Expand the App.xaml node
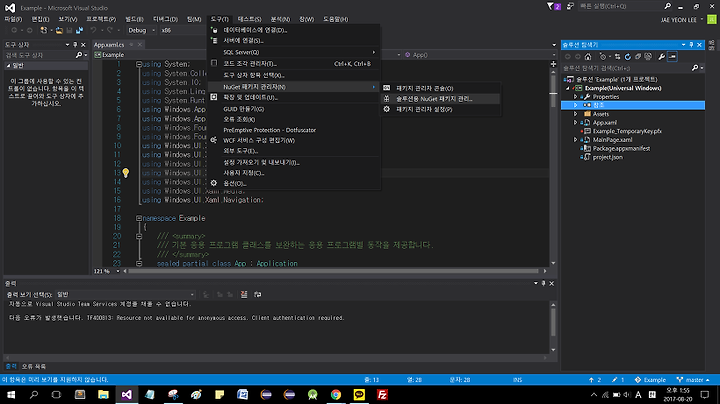The height and width of the screenshot is (404, 720). pos(575,123)
